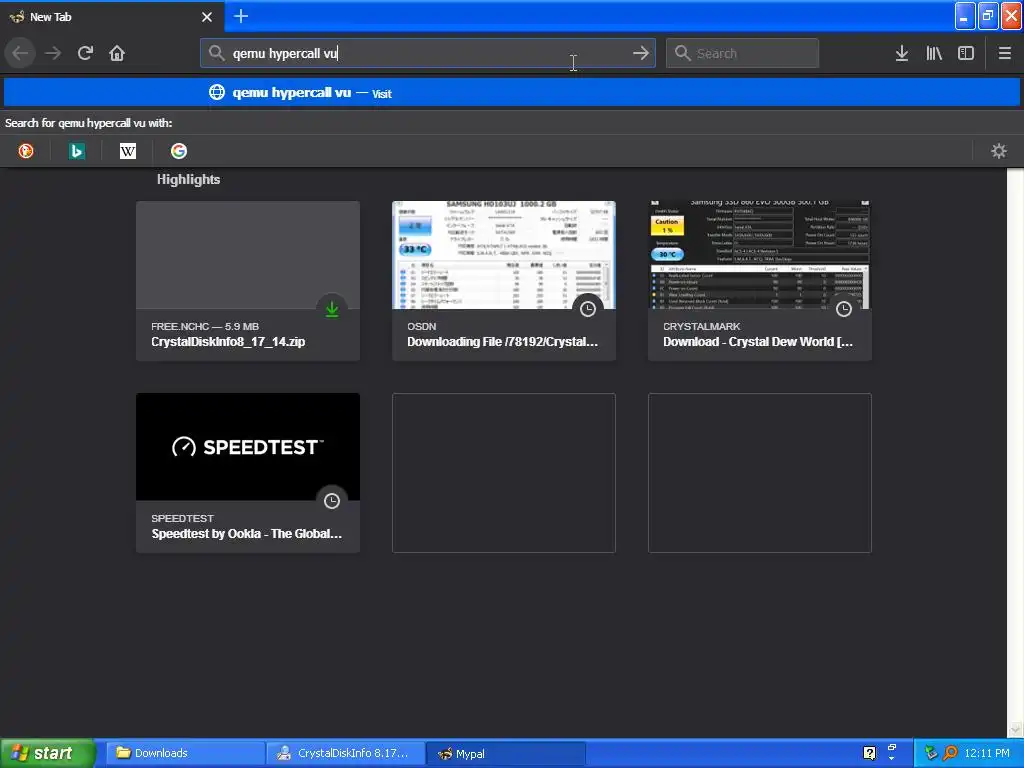Click the Highlights section heading

pyautogui.click(x=188, y=180)
